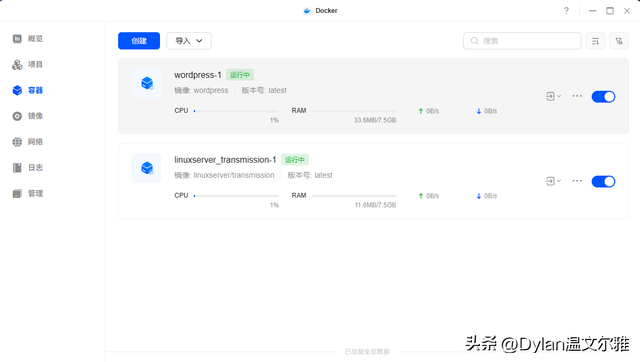Click the wordpress-1 CPU usage bar
640x362 pixels.
point(236,111)
